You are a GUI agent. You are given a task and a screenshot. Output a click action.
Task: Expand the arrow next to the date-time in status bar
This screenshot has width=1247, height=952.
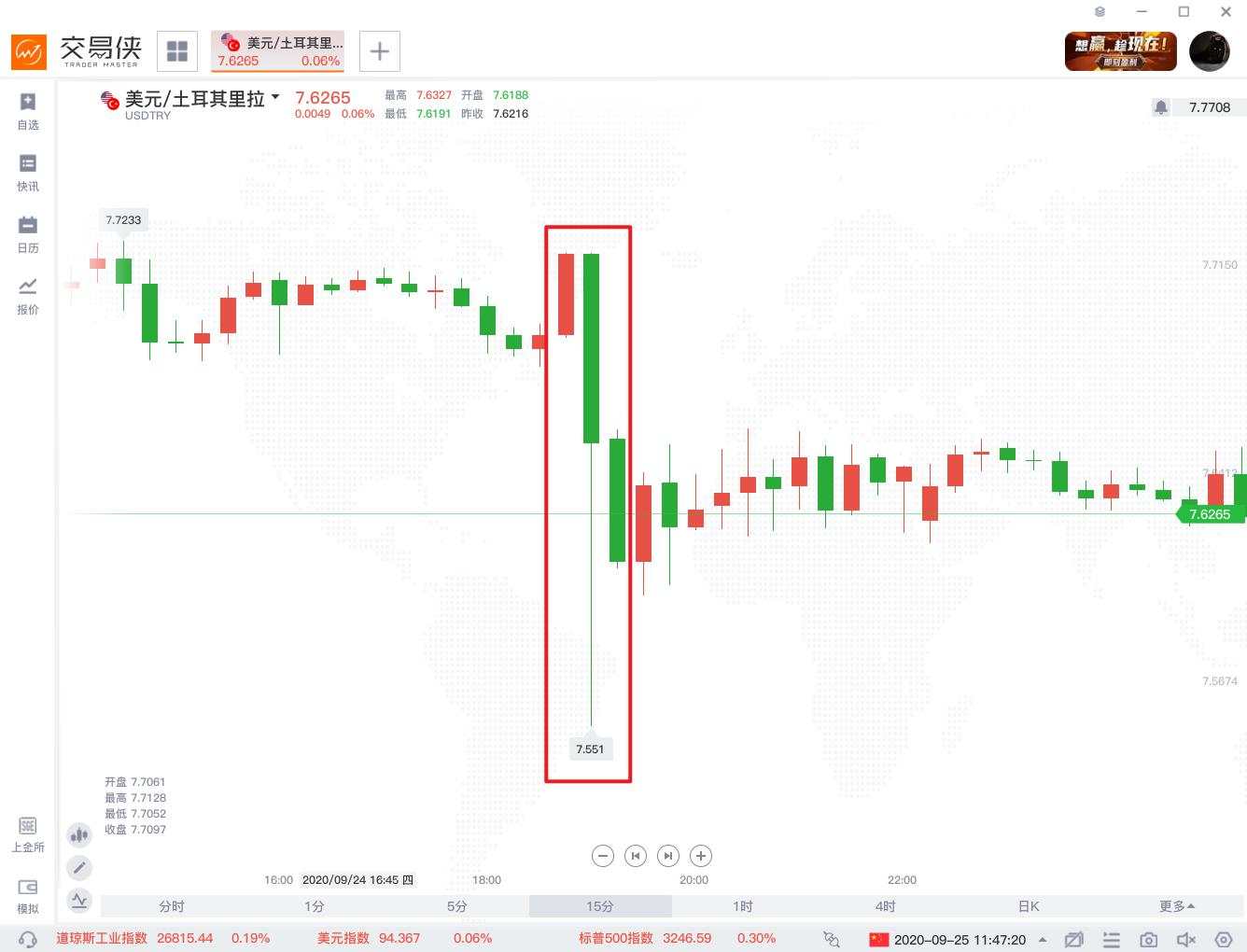pyautogui.click(x=1043, y=940)
